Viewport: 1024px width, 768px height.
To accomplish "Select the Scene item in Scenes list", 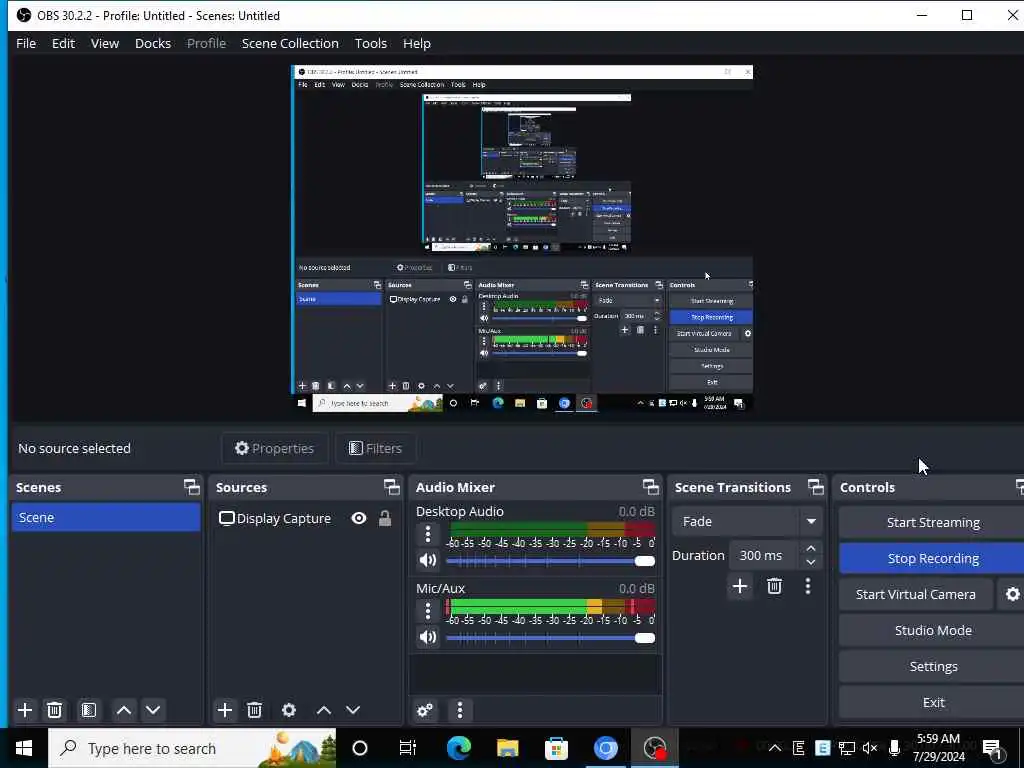I will tap(106, 517).
